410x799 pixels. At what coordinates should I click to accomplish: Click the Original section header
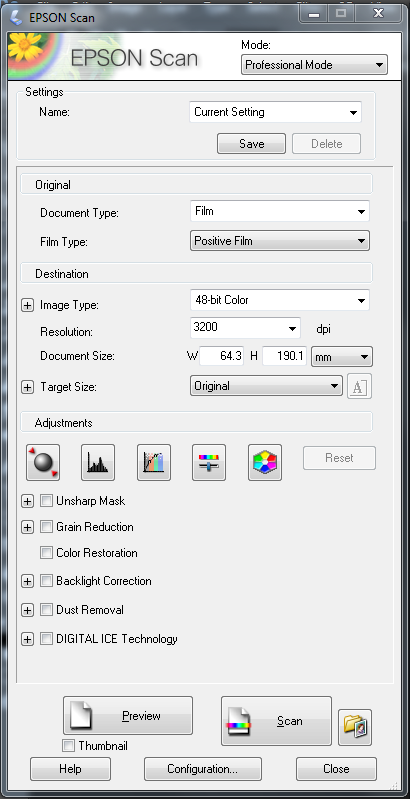pos(196,184)
